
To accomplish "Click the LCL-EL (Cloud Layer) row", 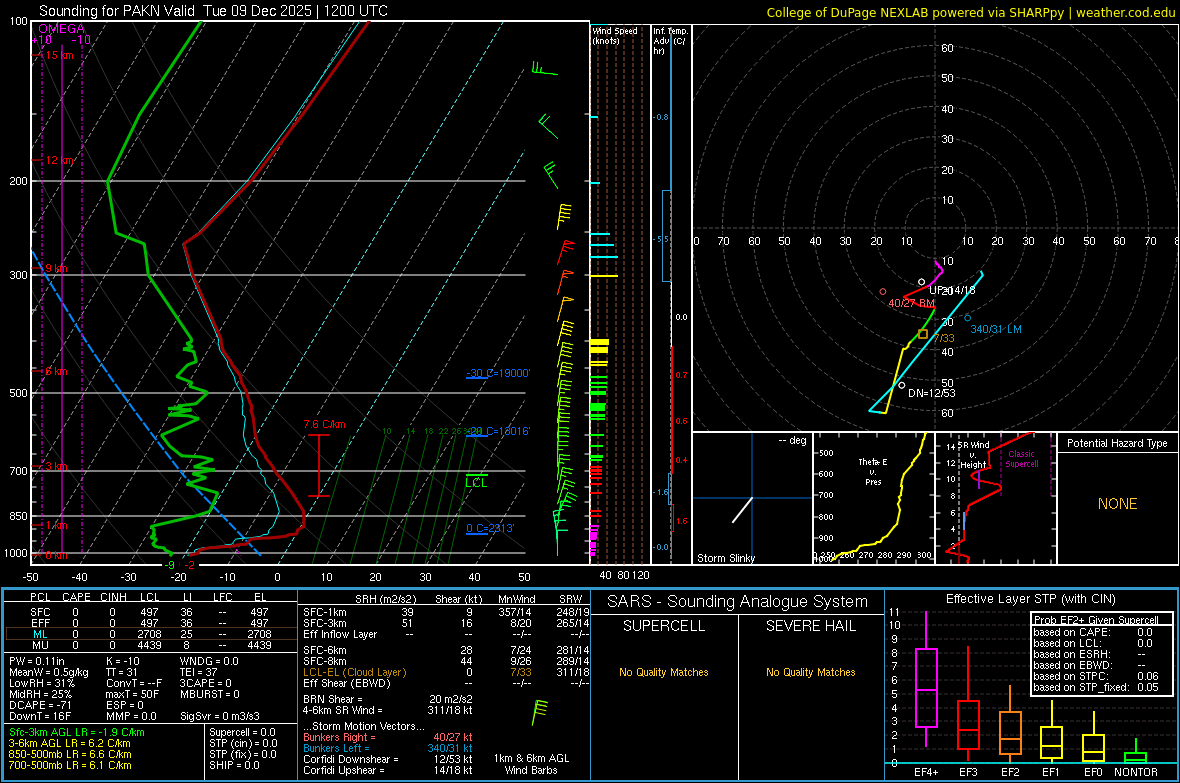I will tap(446, 672).
